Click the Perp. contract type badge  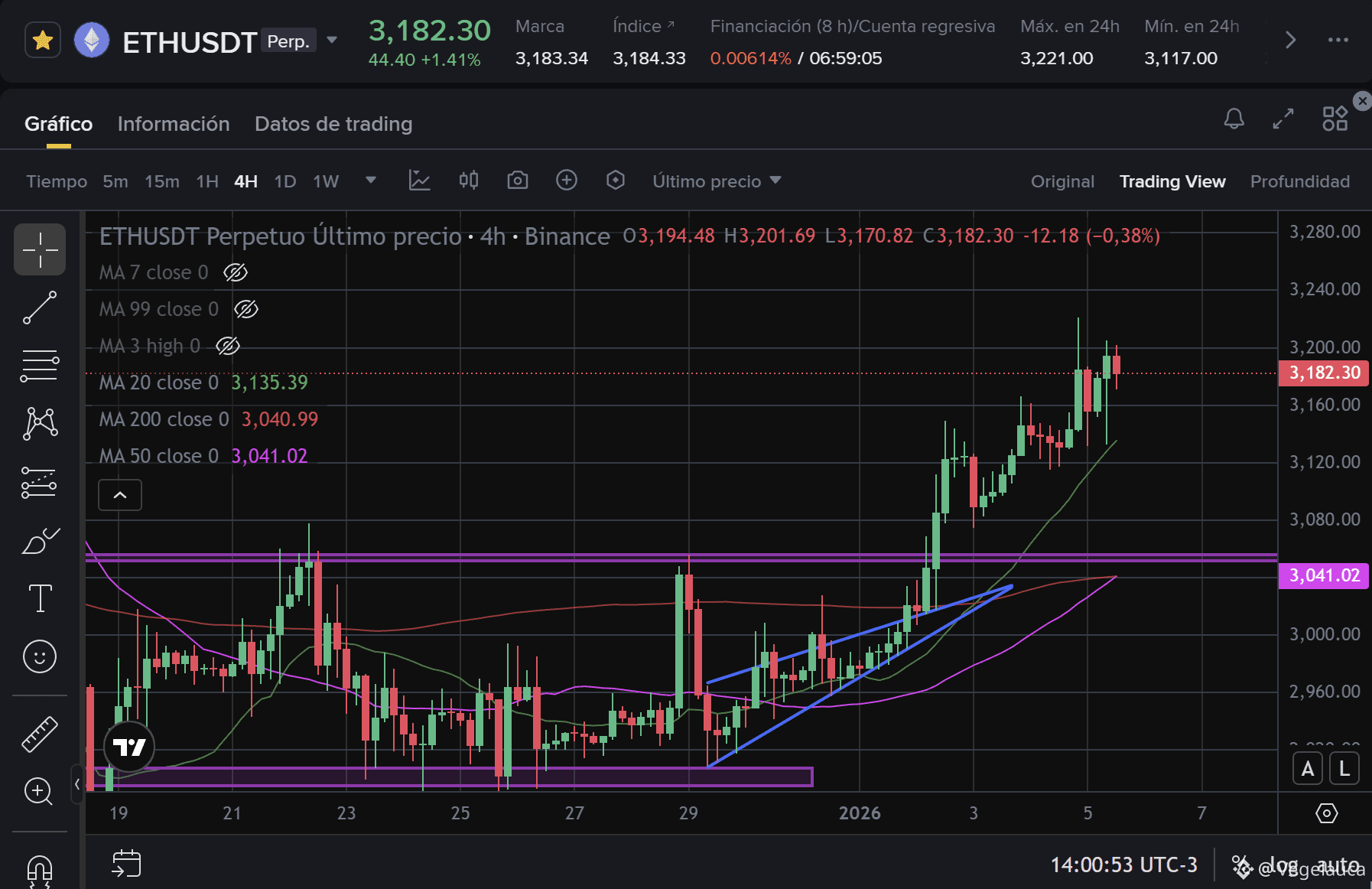point(288,41)
